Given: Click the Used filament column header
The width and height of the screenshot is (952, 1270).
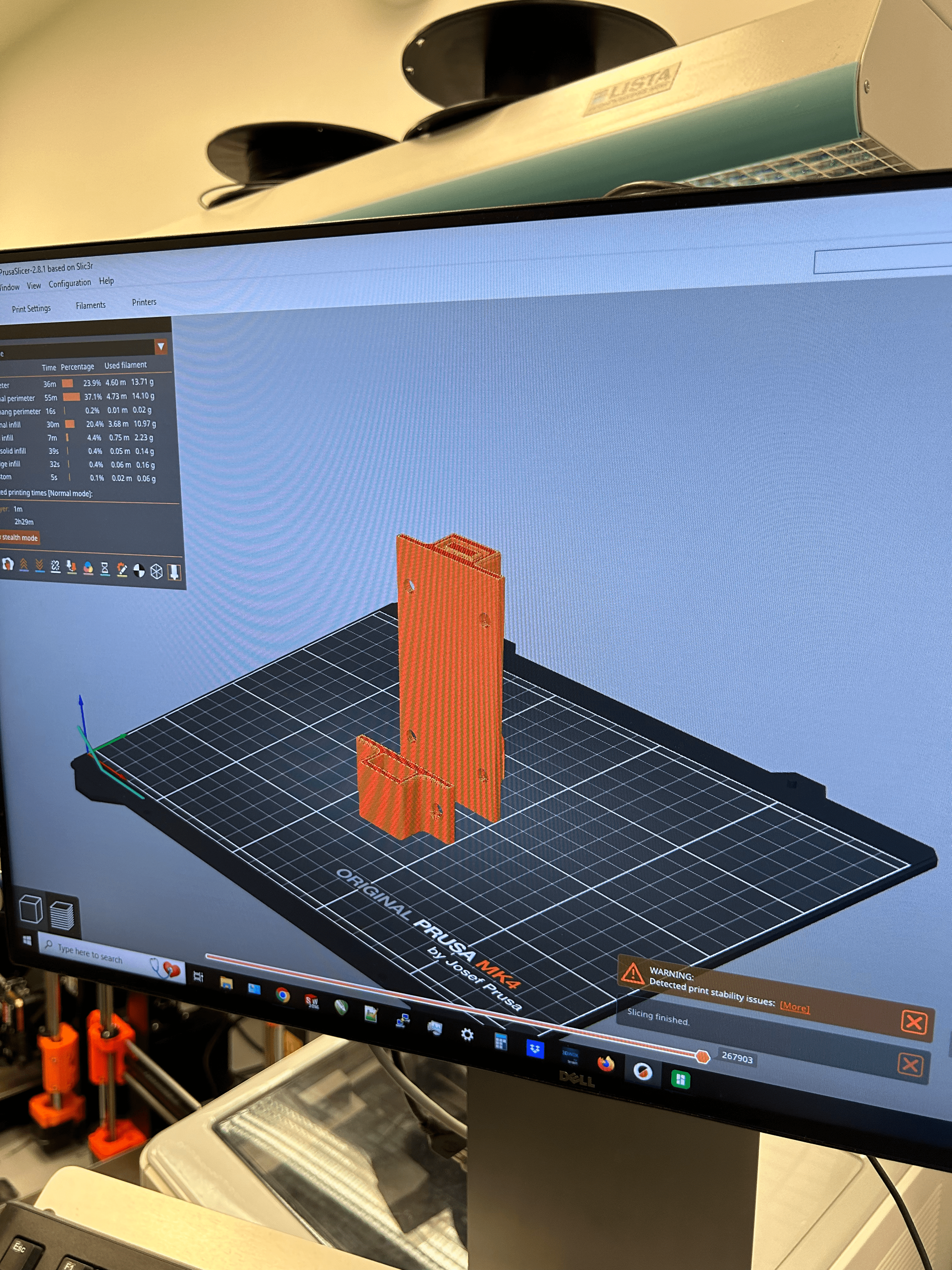Looking at the screenshot, I should 125,365.
